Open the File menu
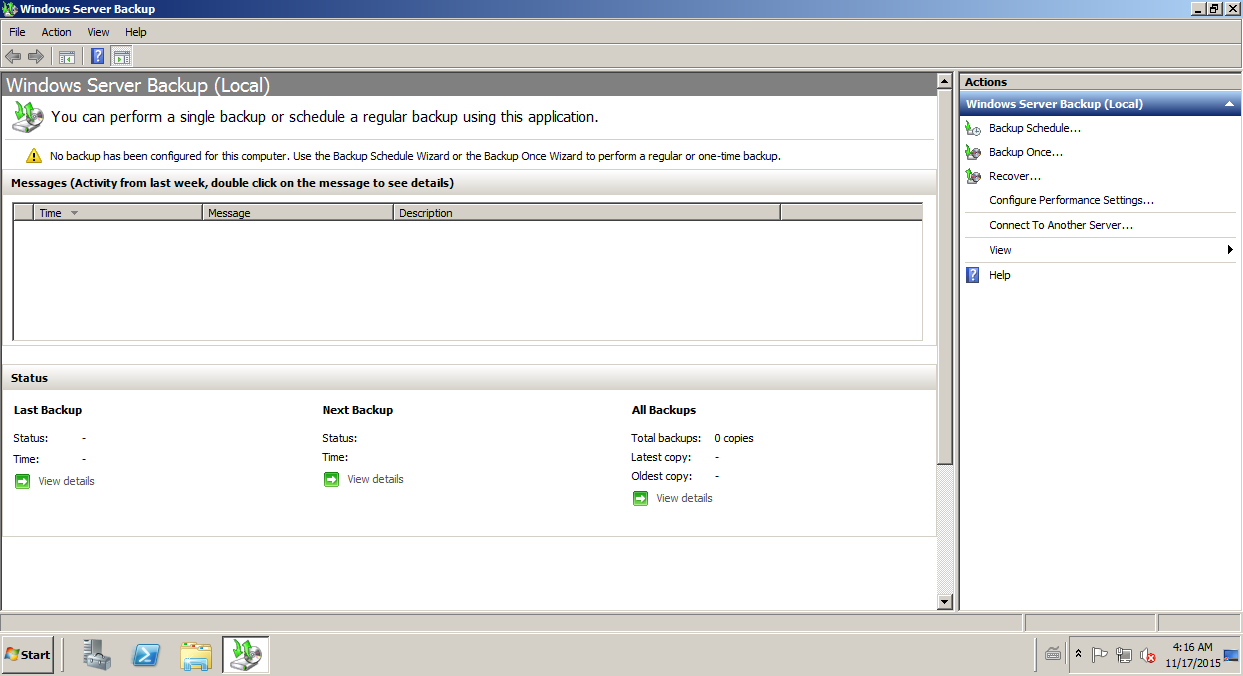 (17, 32)
